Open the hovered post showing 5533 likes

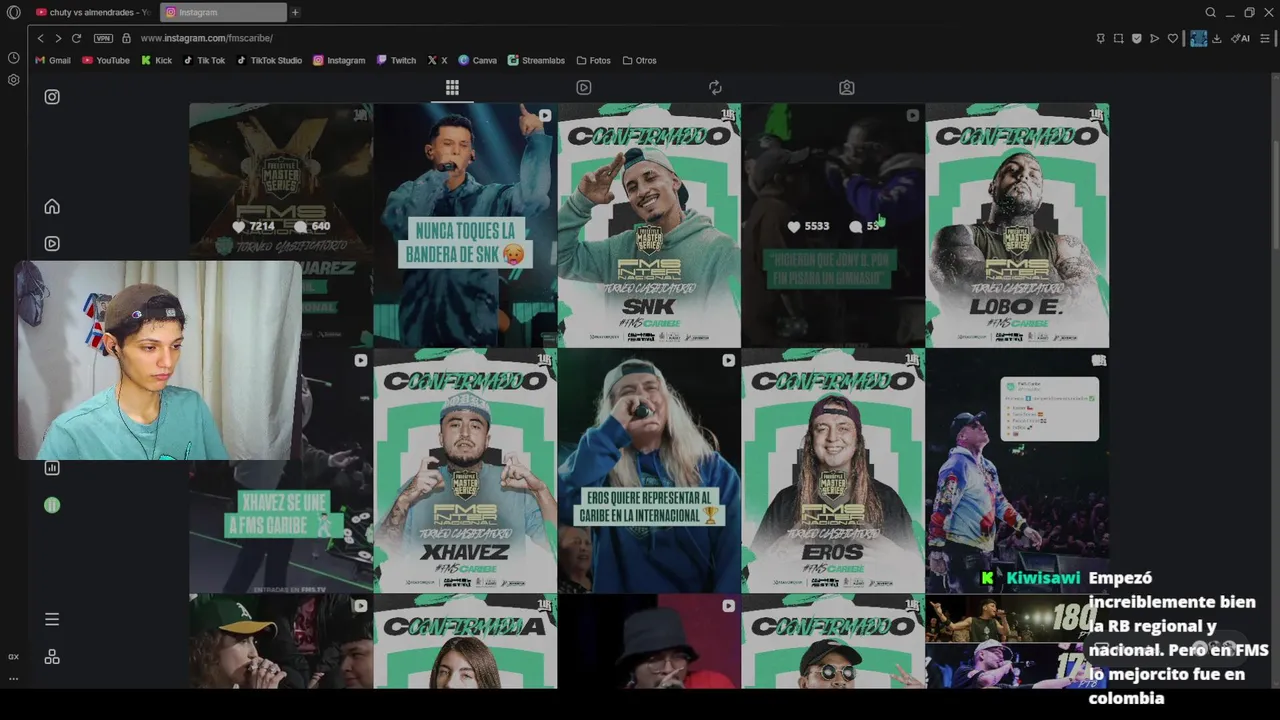click(x=833, y=225)
